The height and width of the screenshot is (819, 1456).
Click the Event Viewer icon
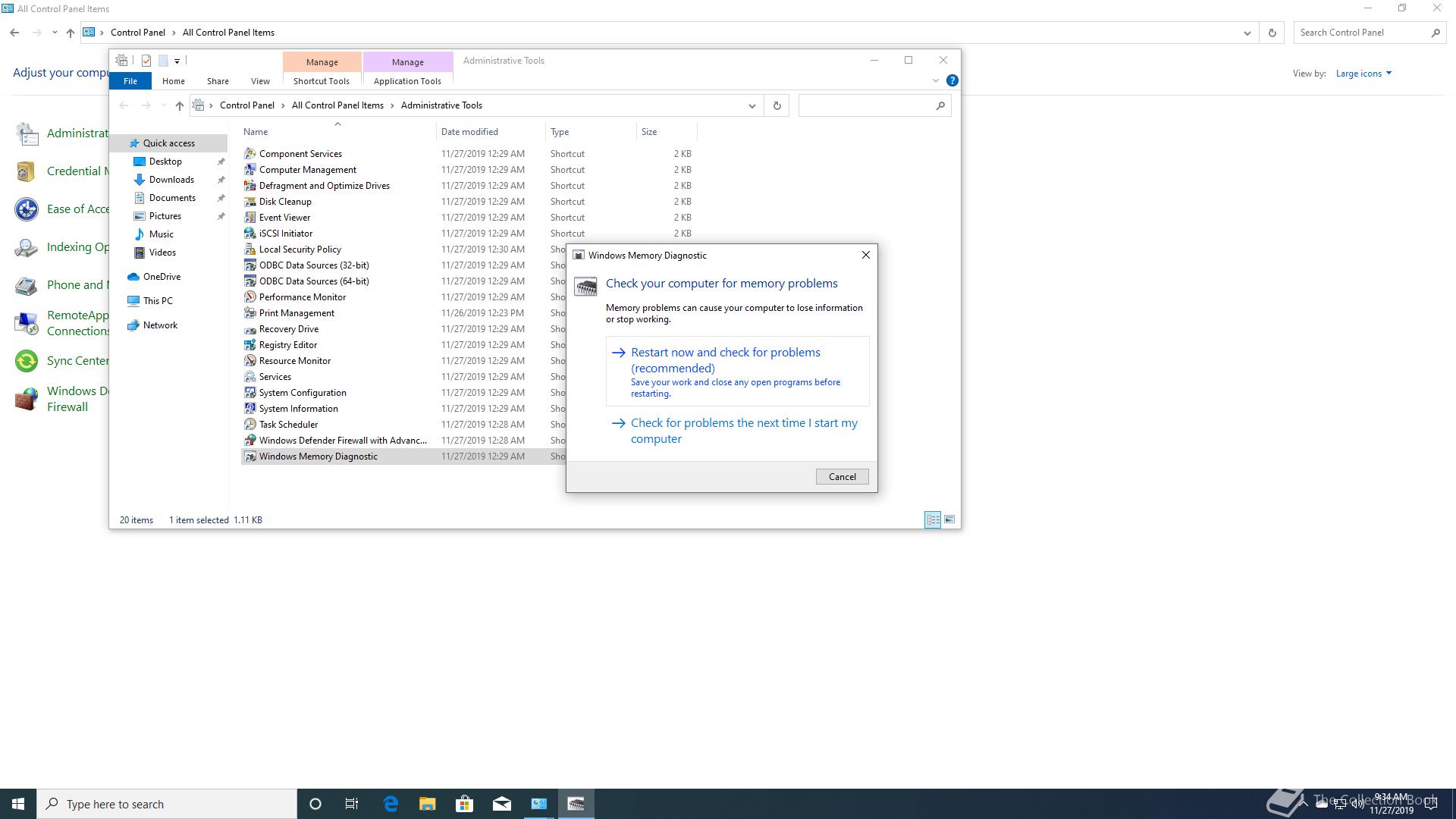point(249,217)
